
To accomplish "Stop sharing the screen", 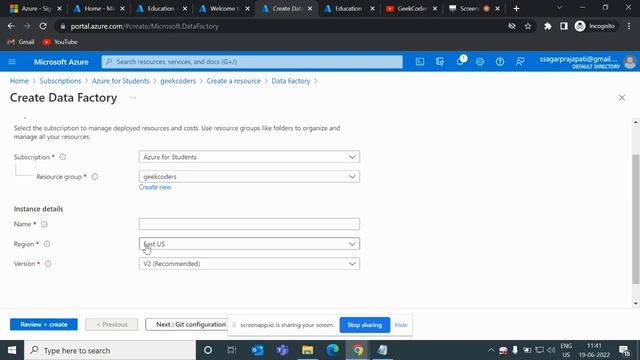I will click(364, 325).
